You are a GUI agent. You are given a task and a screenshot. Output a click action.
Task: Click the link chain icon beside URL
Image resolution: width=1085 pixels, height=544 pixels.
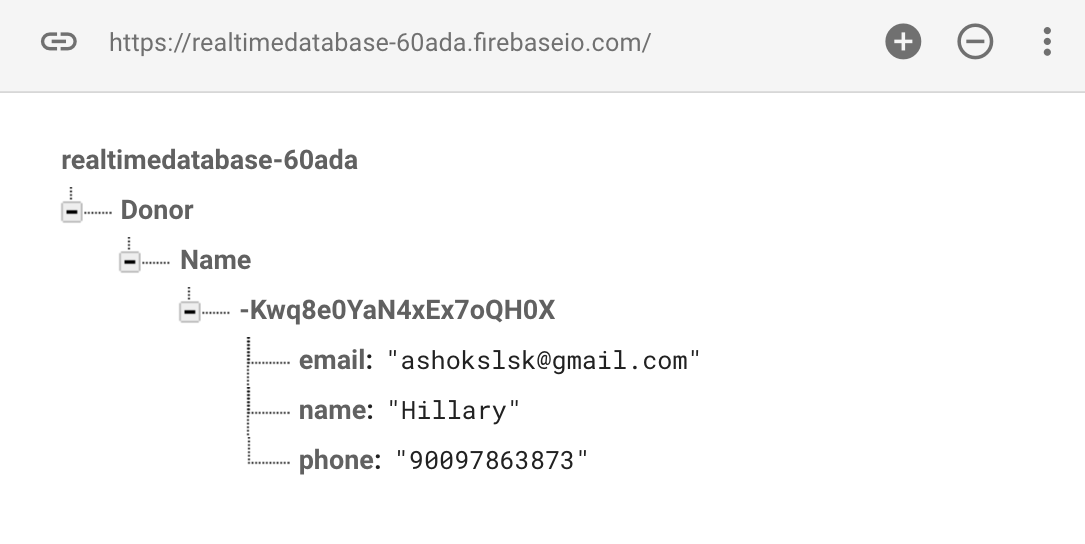pos(59,42)
